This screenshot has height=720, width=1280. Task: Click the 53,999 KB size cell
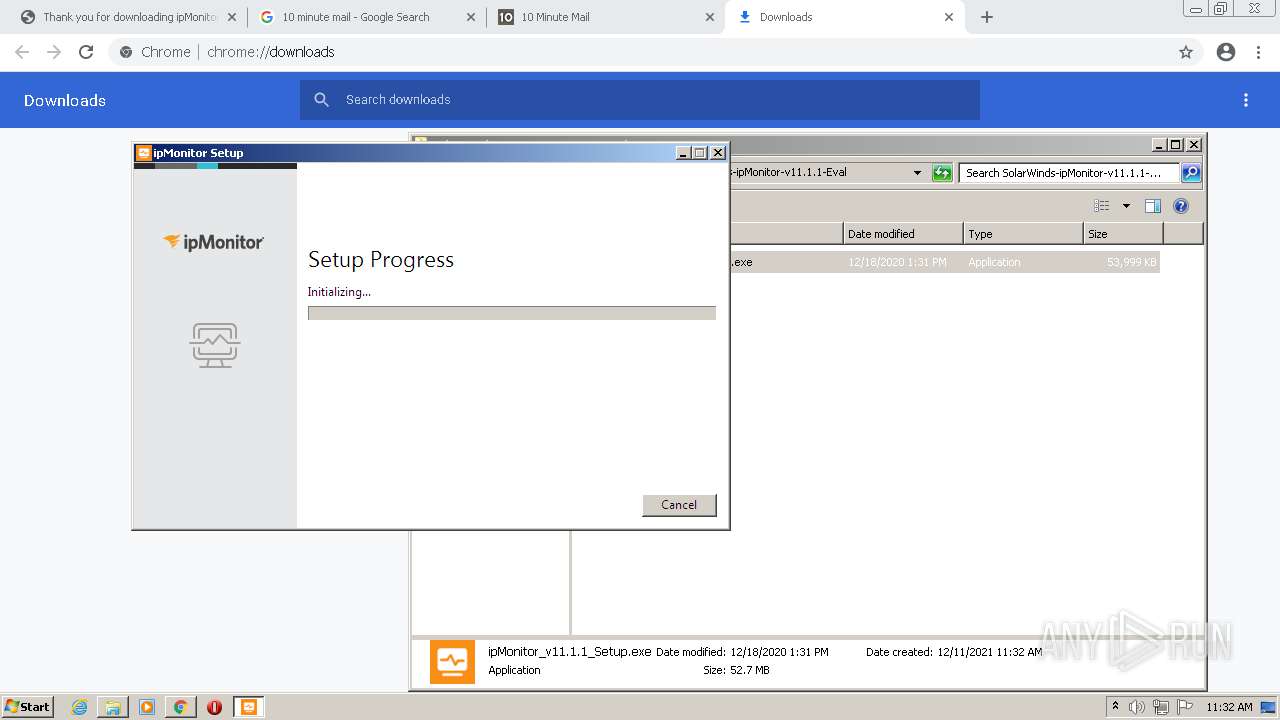click(x=1132, y=262)
